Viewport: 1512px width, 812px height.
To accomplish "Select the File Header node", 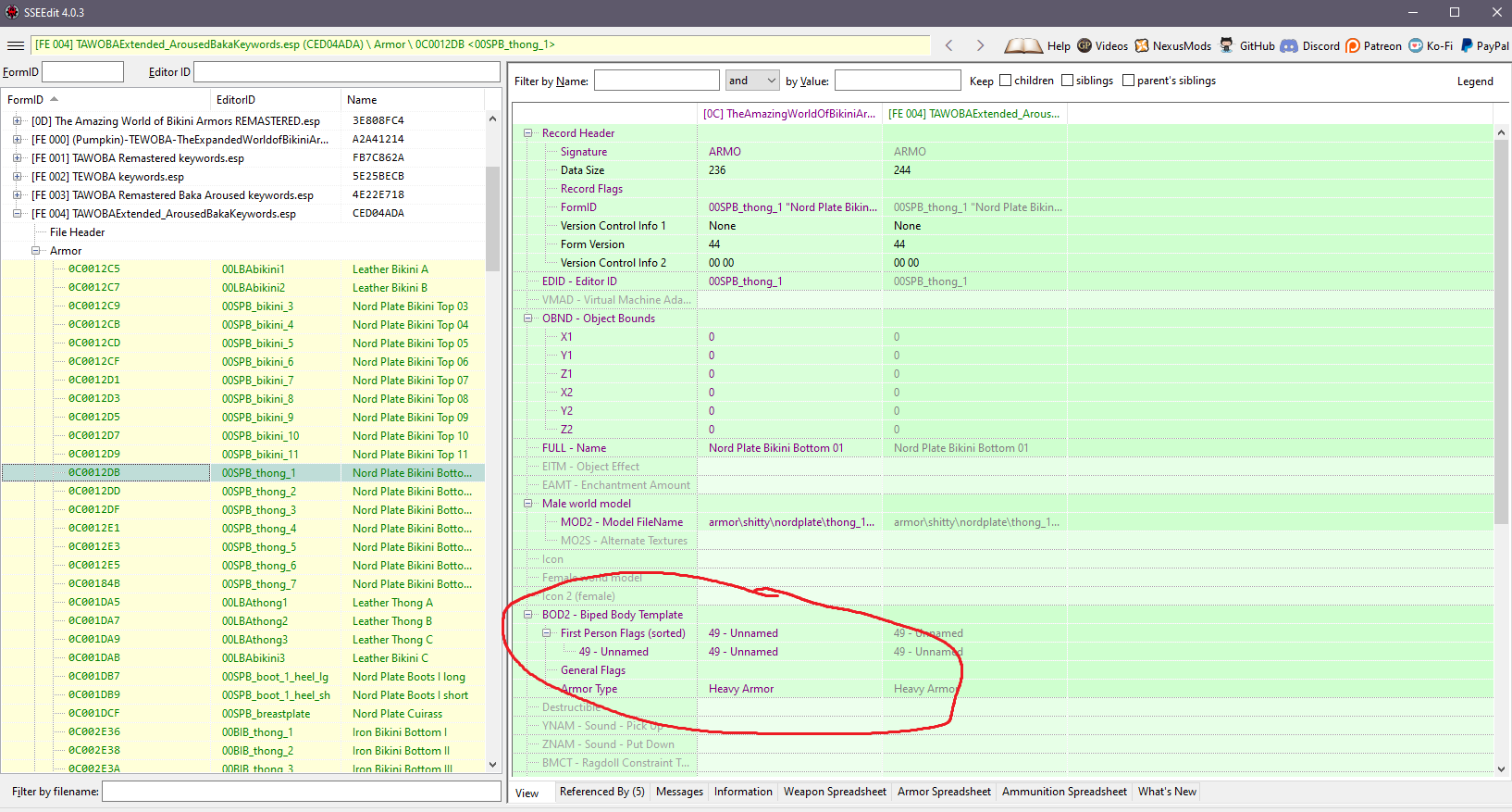I will pyautogui.click(x=77, y=232).
